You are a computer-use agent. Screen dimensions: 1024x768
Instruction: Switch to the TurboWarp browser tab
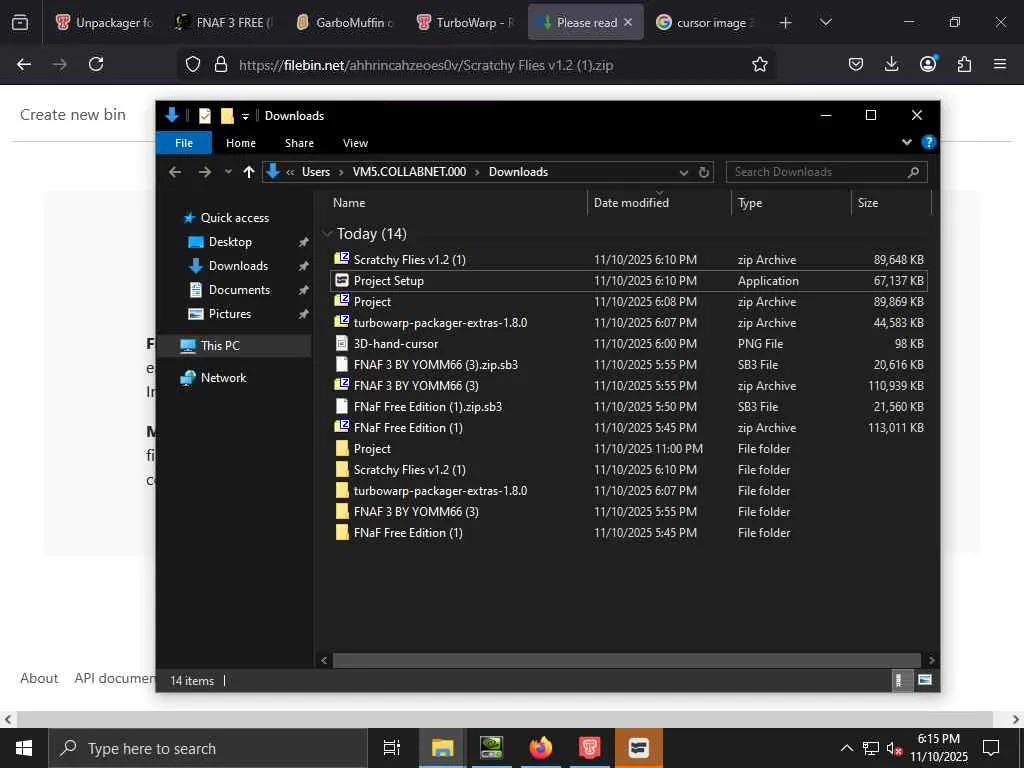[466, 22]
